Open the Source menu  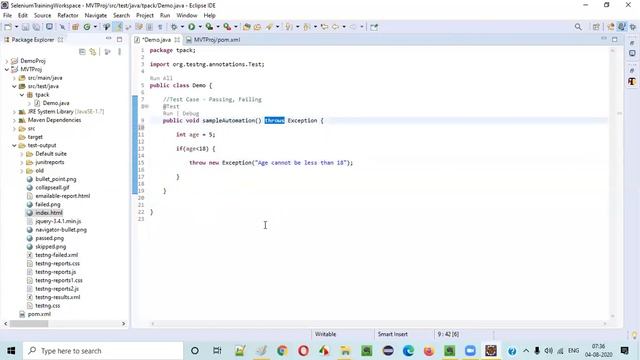tap(42, 15)
